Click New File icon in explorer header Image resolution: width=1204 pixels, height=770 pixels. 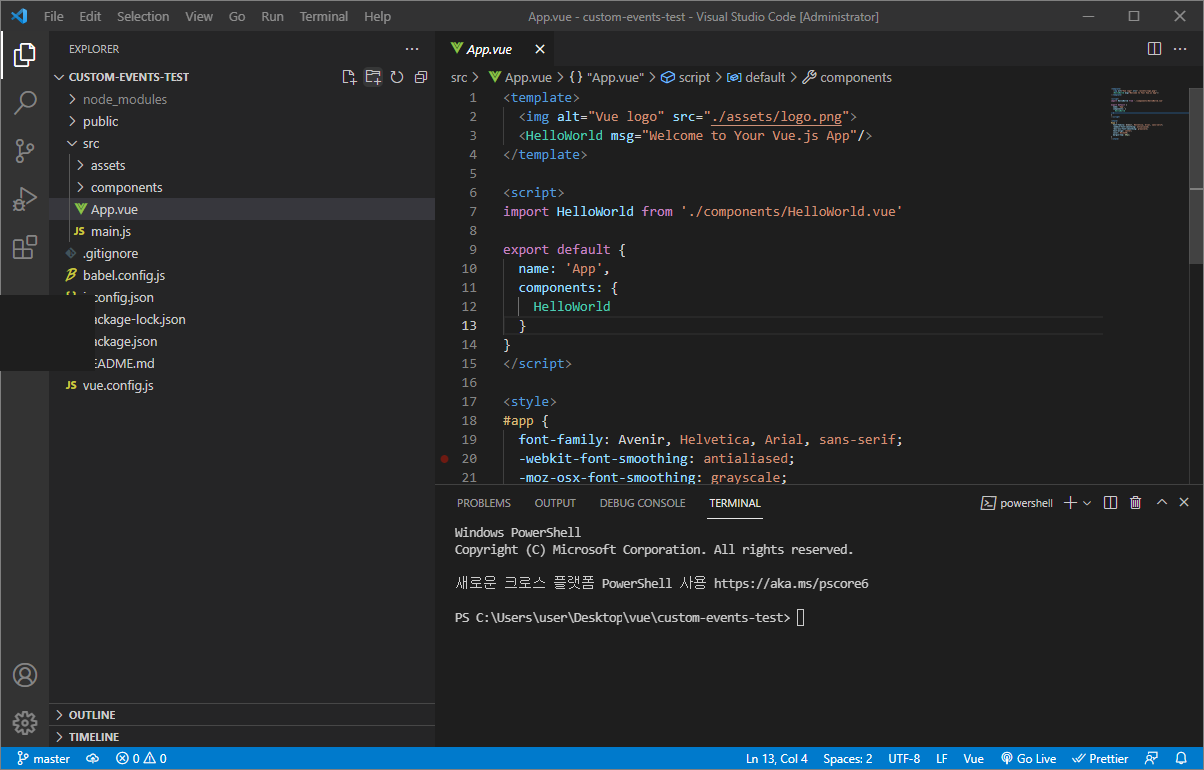(349, 77)
